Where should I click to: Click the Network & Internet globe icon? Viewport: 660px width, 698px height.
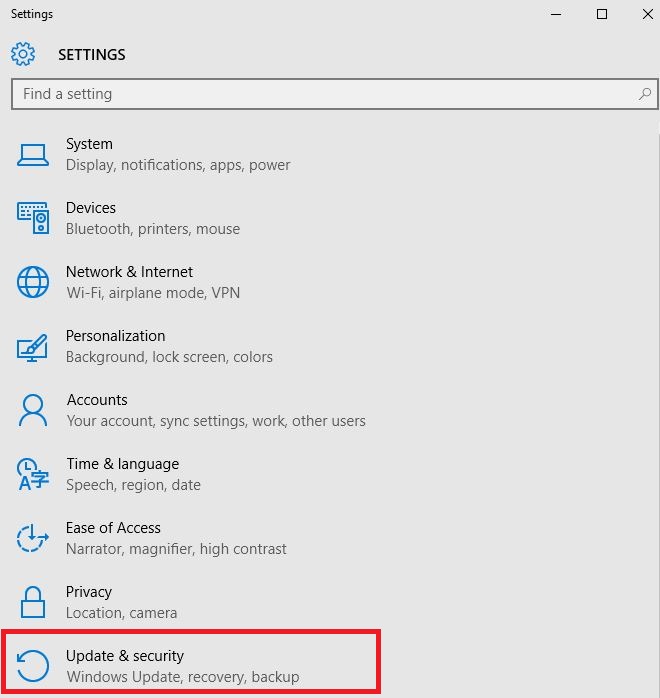tap(33, 282)
